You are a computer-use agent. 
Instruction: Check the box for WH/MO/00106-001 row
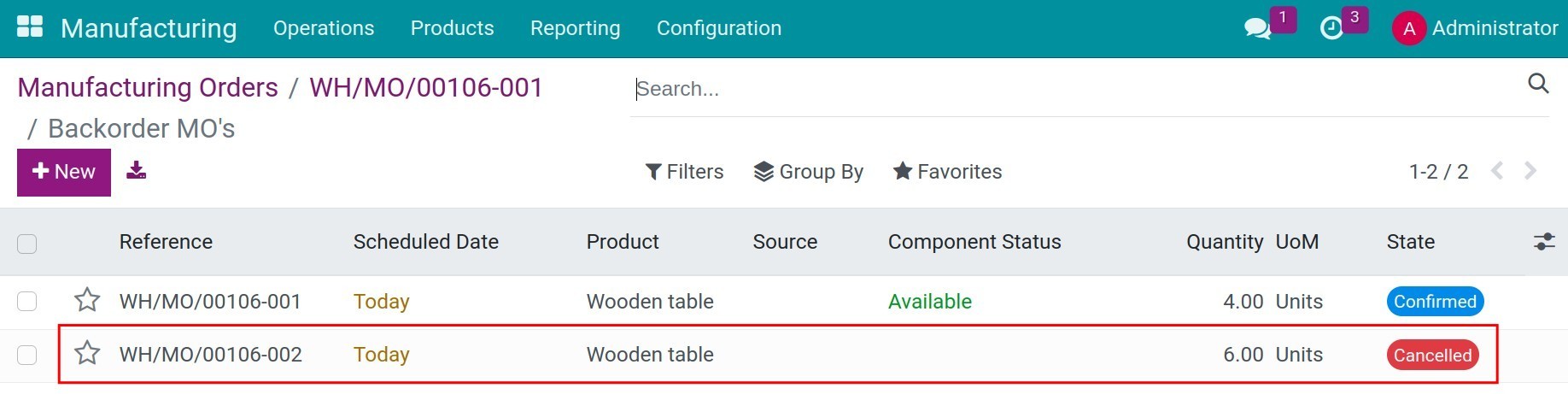[27, 302]
